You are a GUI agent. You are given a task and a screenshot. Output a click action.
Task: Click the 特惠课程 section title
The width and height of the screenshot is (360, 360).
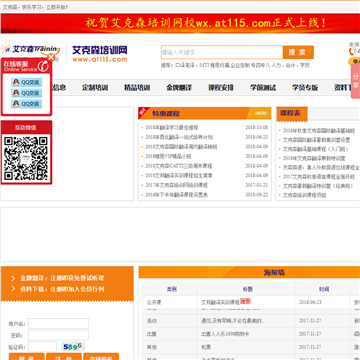pyautogui.click(x=166, y=114)
